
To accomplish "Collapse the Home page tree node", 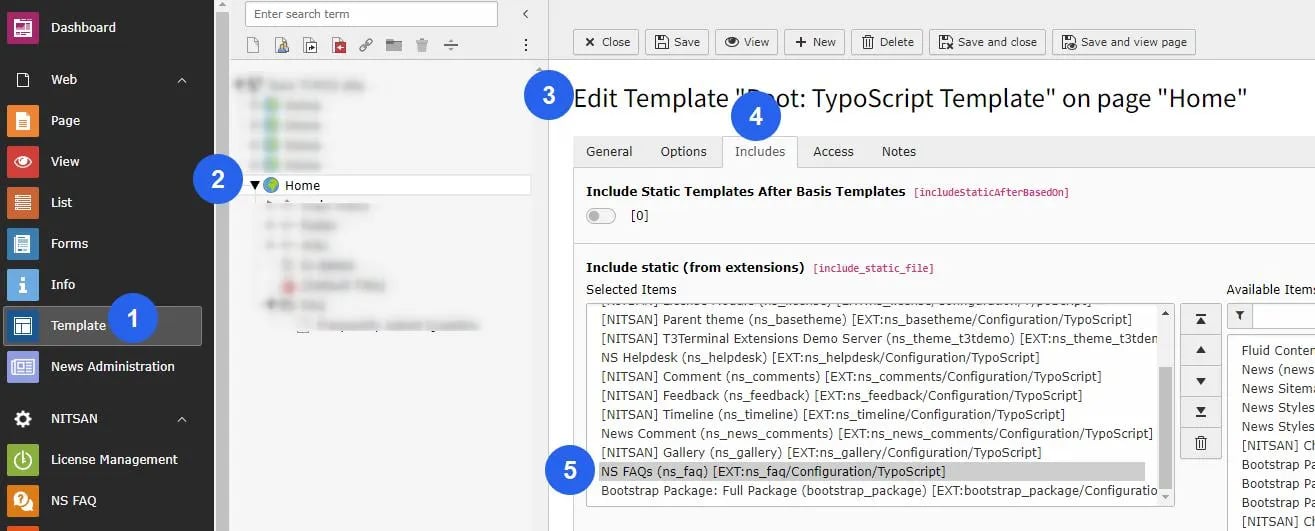I will (255, 185).
